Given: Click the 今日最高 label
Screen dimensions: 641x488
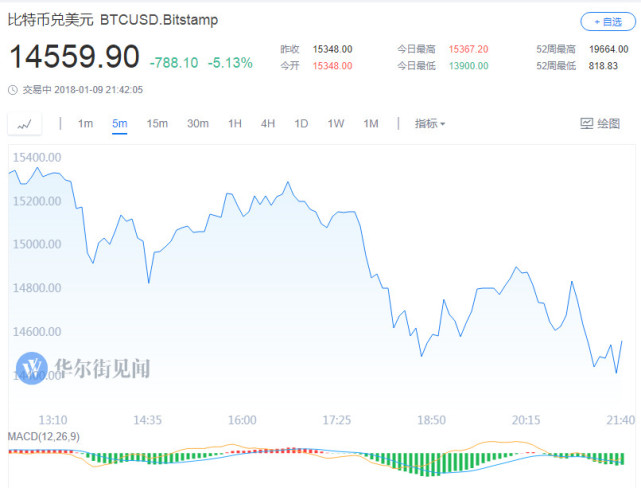Looking at the screenshot, I should coord(416,49).
